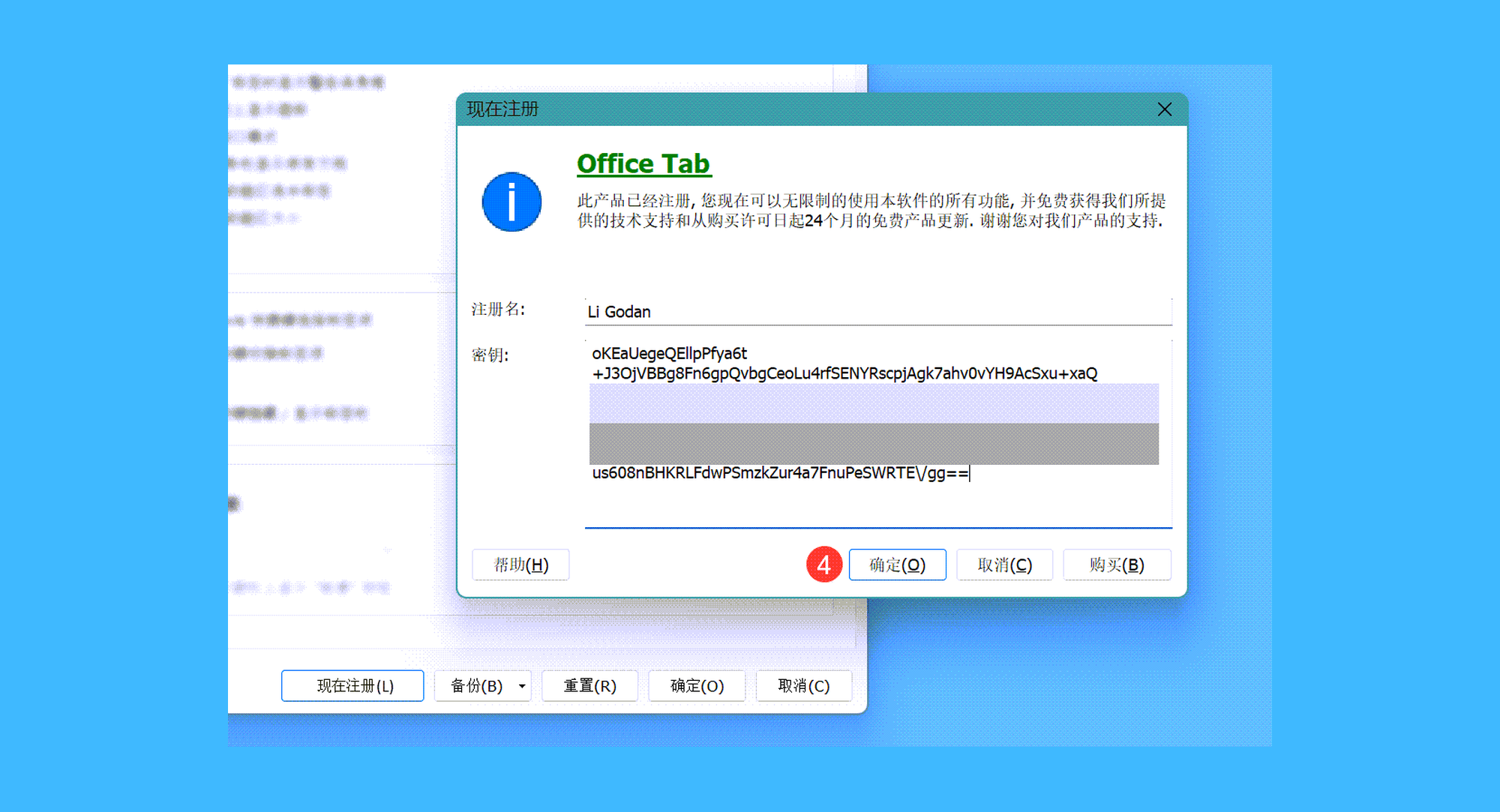
Task: Close the 现在注册 dialog
Action: tap(1164, 109)
